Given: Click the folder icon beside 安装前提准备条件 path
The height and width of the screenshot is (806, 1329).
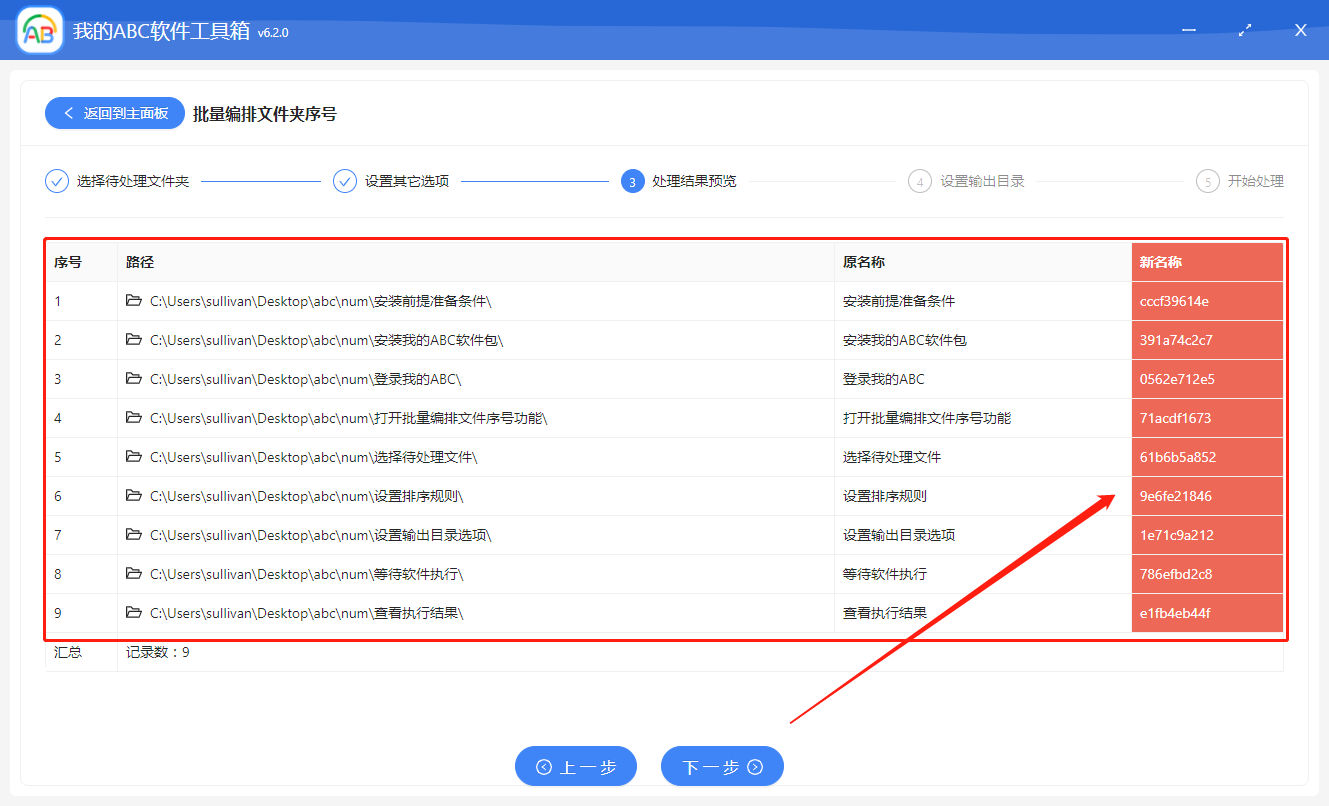Looking at the screenshot, I should [x=134, y=300].
